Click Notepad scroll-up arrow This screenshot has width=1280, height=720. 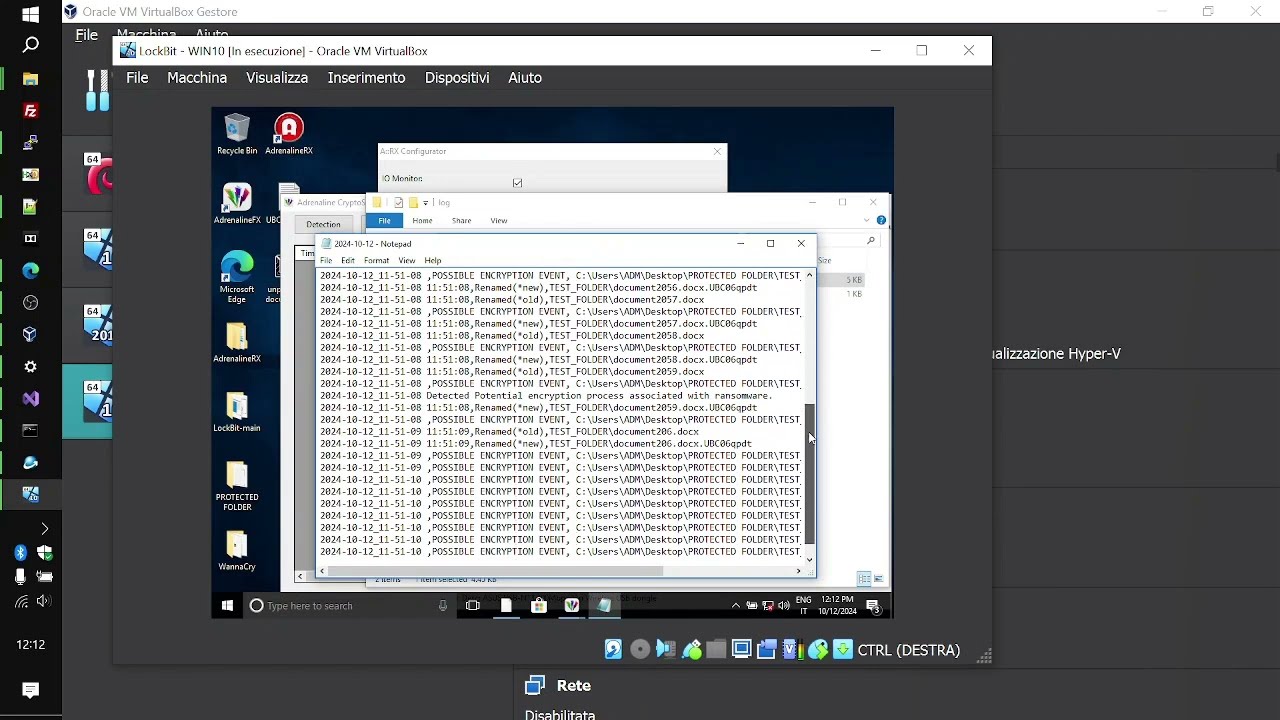coord(810,274)
